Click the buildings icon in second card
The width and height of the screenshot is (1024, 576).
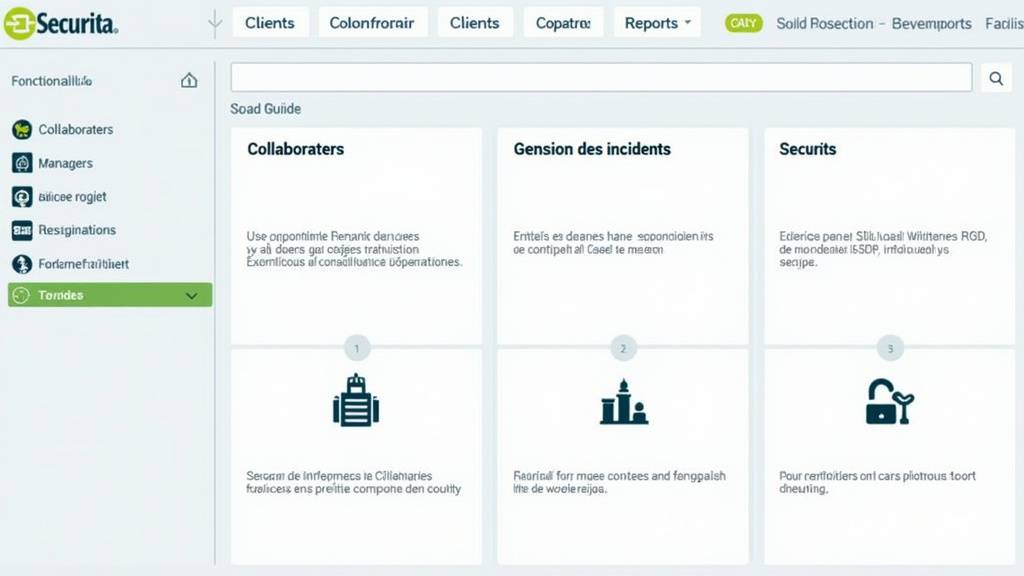[x=623, y=402]
